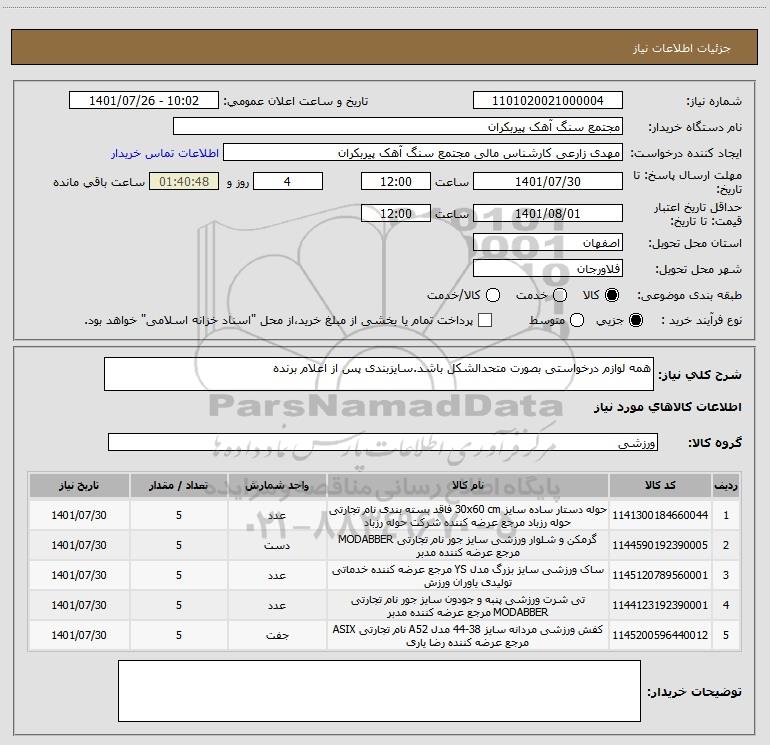Click the response deadline hour 12:00 field

click(396, 181)
